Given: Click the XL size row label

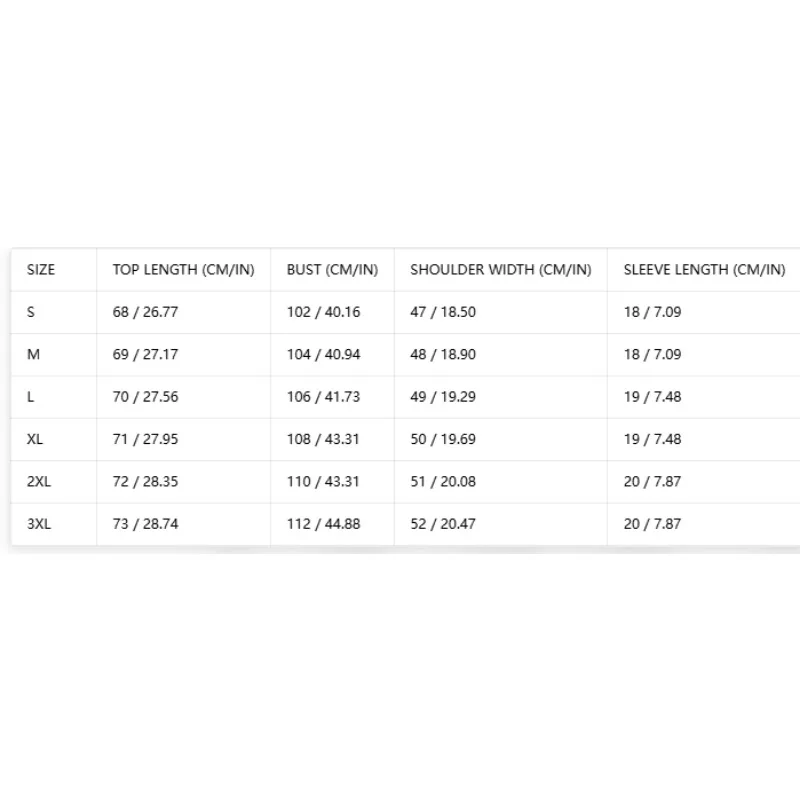Looking at the screenshot, I should 35,439.
